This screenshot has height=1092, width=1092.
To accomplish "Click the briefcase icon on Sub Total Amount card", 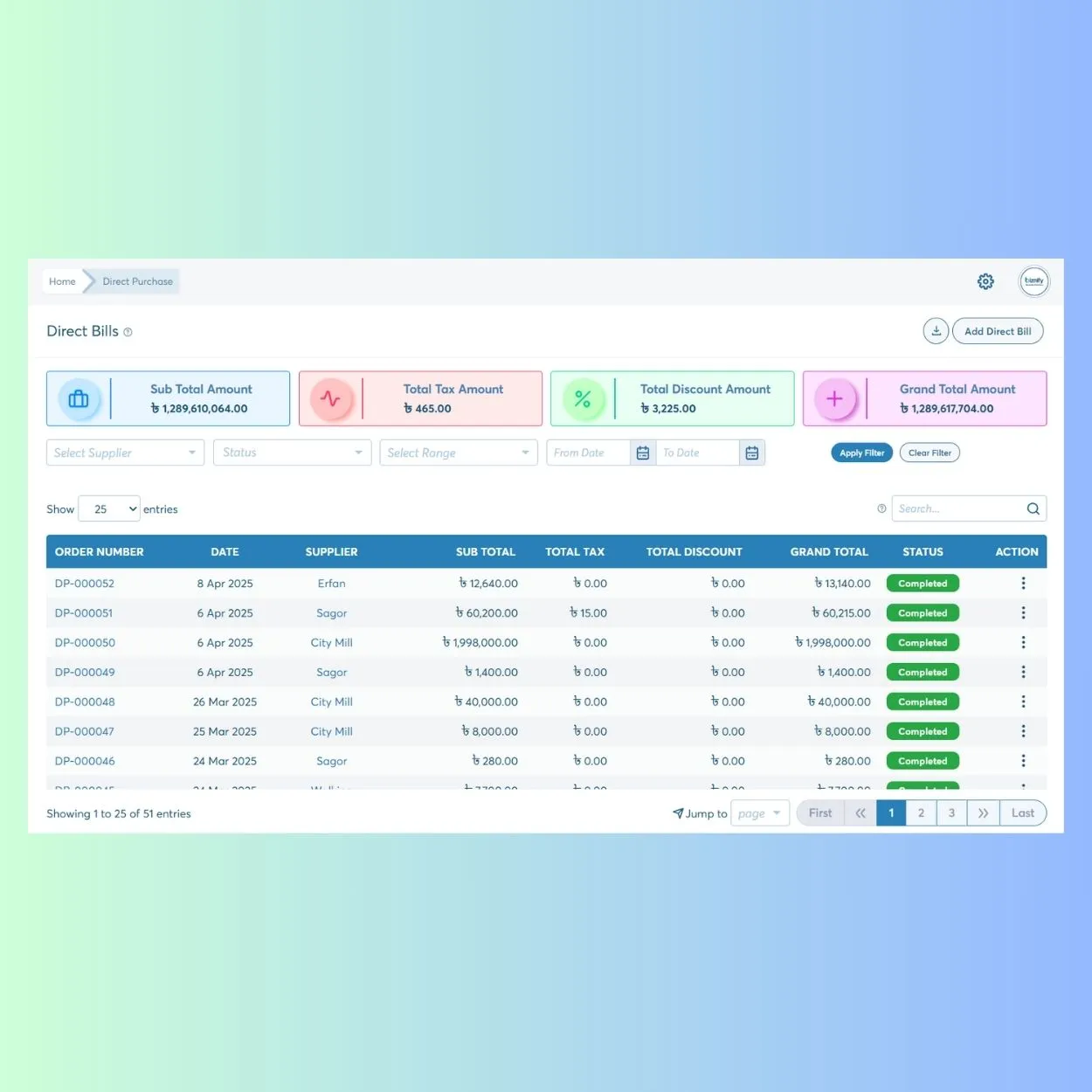I will click(x=79, y=398).
